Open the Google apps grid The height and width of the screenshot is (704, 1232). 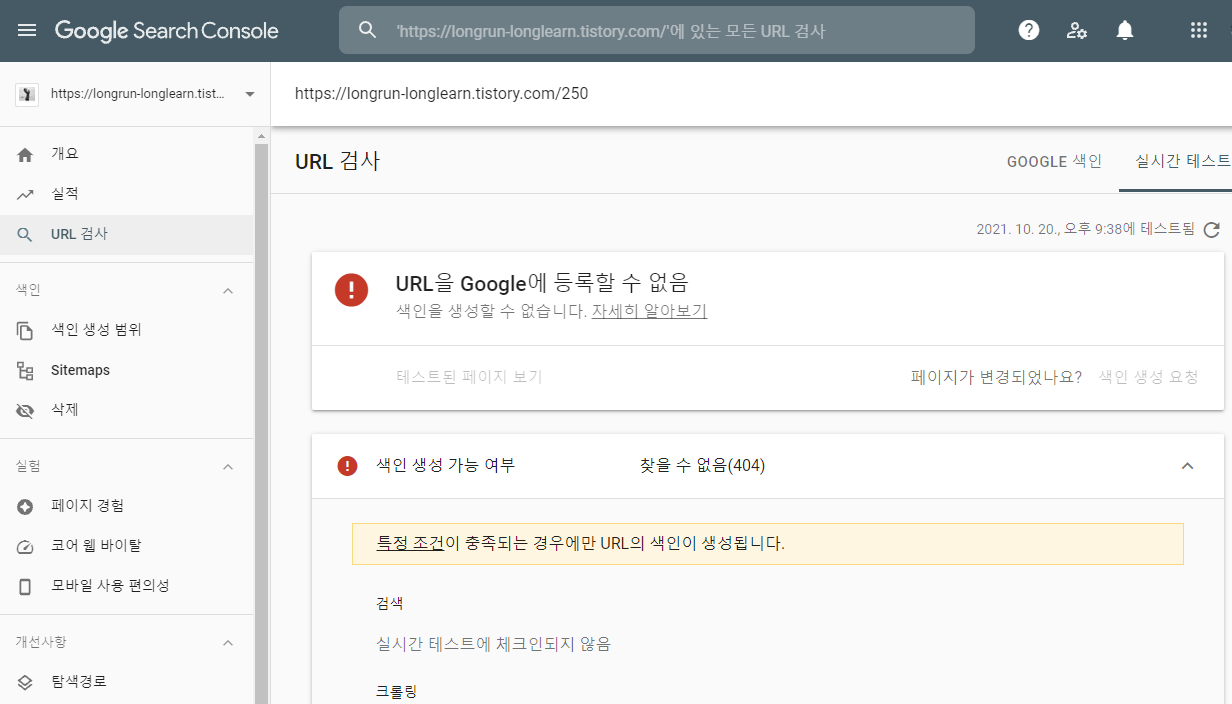click(x=1199, y=30)
